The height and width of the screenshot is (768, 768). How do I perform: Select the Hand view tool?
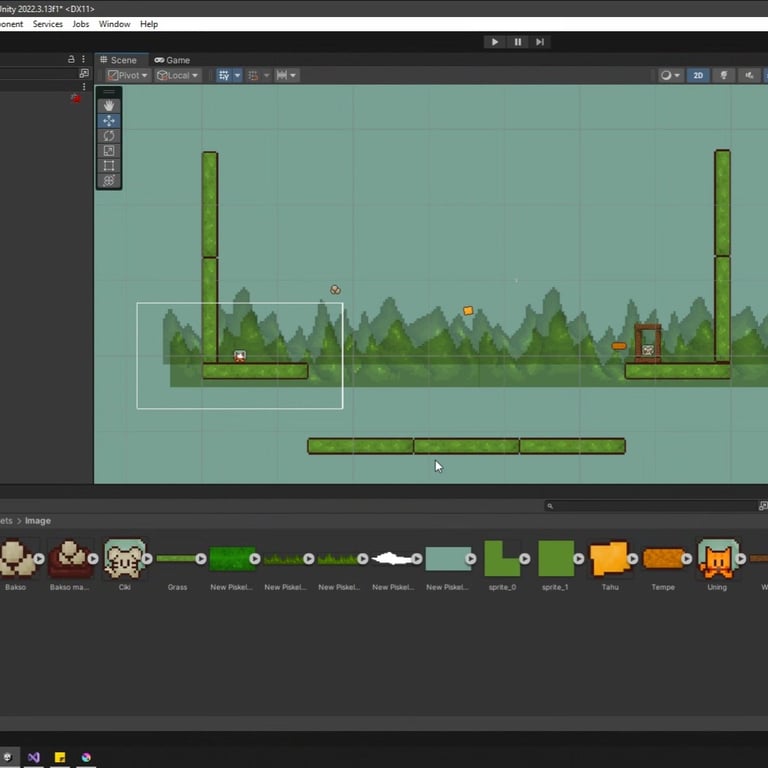109,105
